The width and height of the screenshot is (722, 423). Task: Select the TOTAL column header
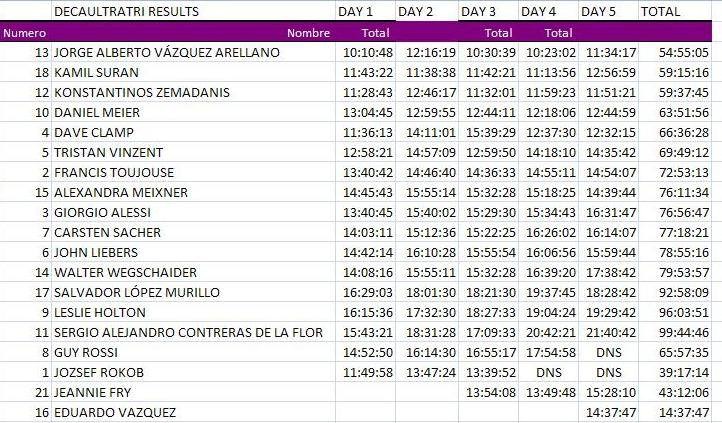point(675,11)
